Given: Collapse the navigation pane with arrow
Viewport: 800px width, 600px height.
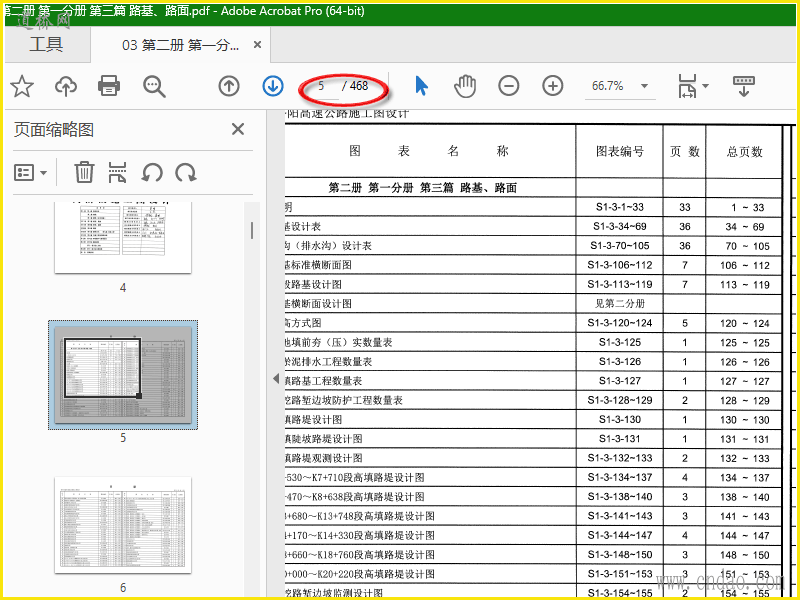Looking at the screenshot, I should pyautogui.click(x=276, y=379).
